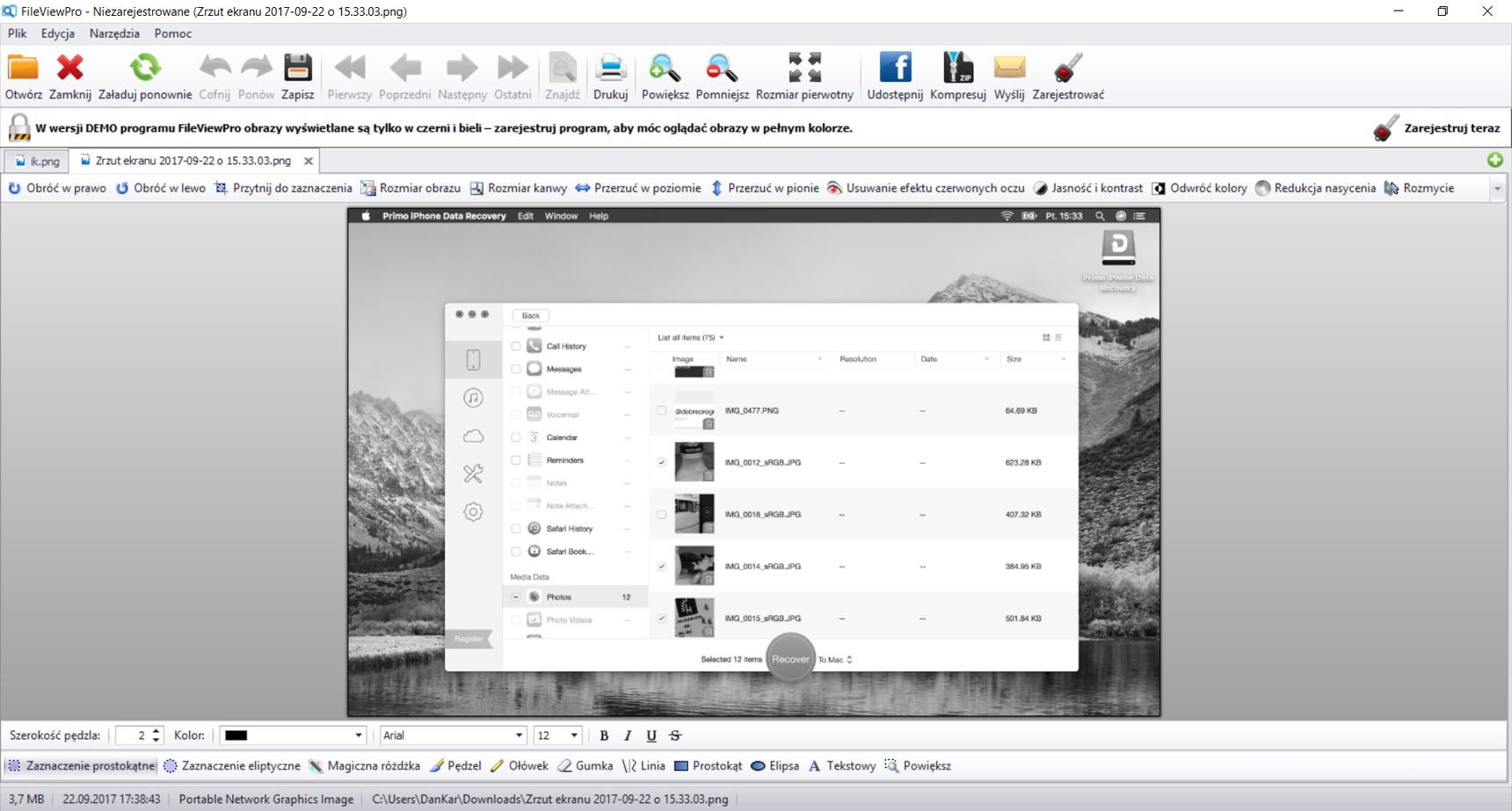Print using the Drukuj icon
This screenshot has height=811, width=1512.
pyautogui.click(x=610, y=76)
